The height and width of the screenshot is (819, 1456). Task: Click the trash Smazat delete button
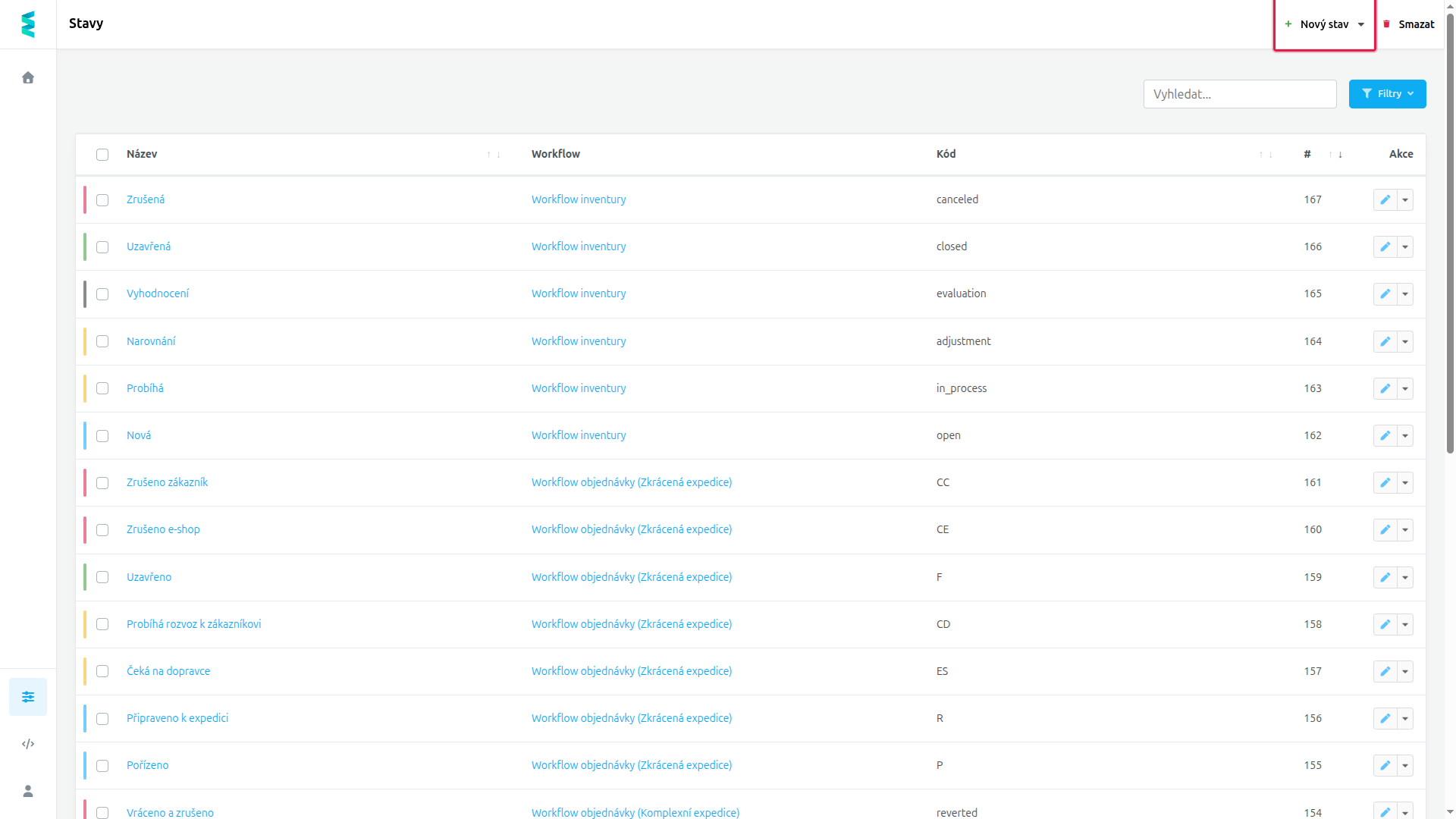[x=1409, y=24]
